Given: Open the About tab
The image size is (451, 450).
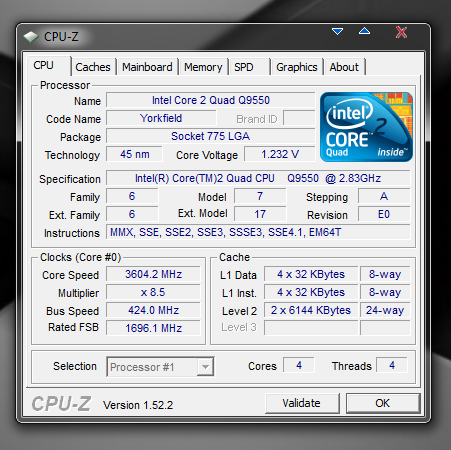Looking at the screenshot, I should coord(344,67).
